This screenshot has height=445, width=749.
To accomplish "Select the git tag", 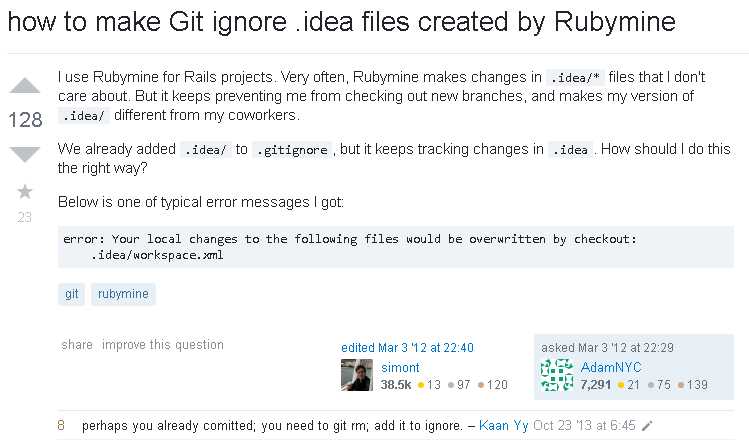I will [x=72, y=294].
